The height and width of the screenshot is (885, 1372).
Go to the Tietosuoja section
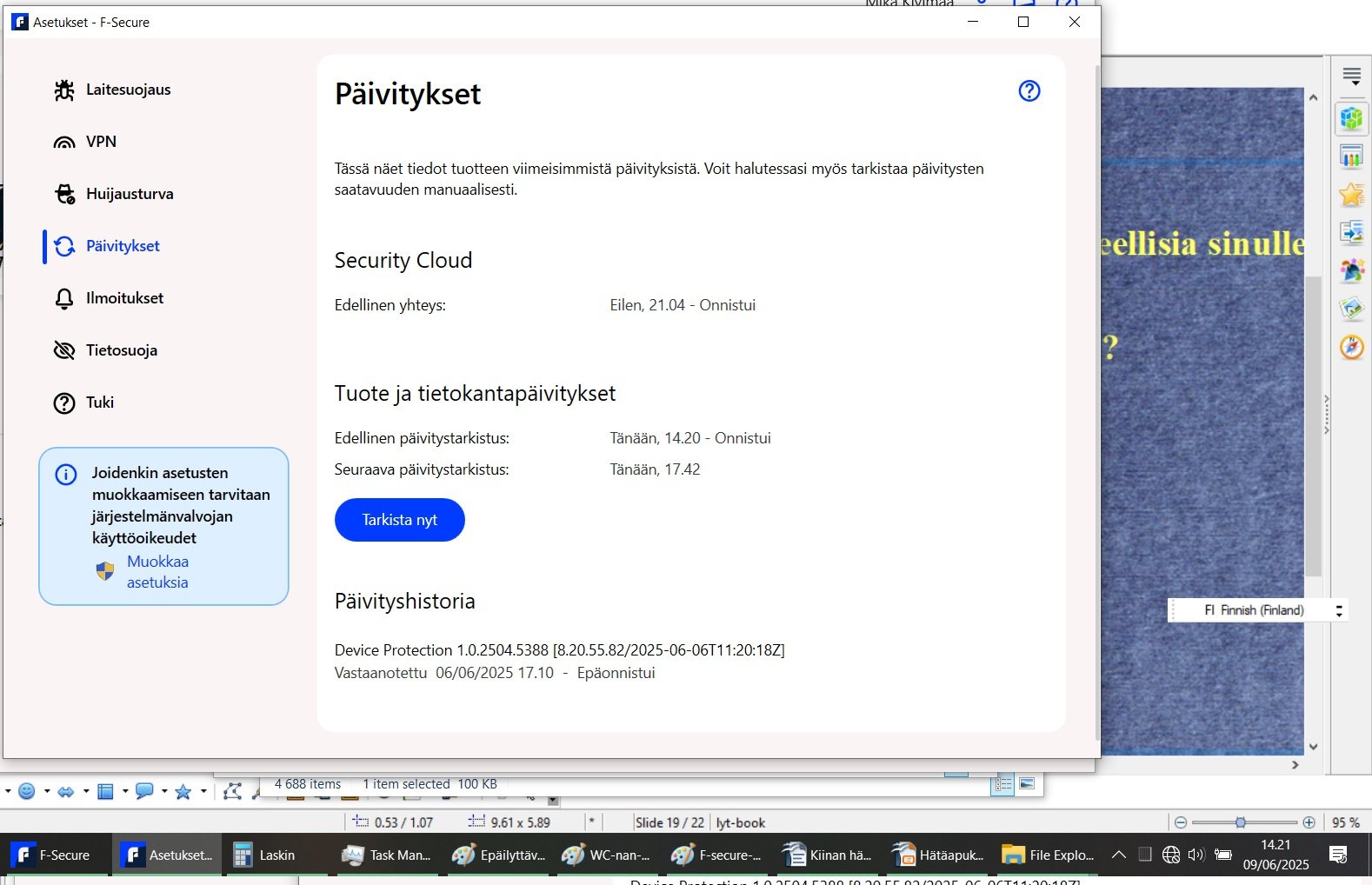[x=105, y=350]
